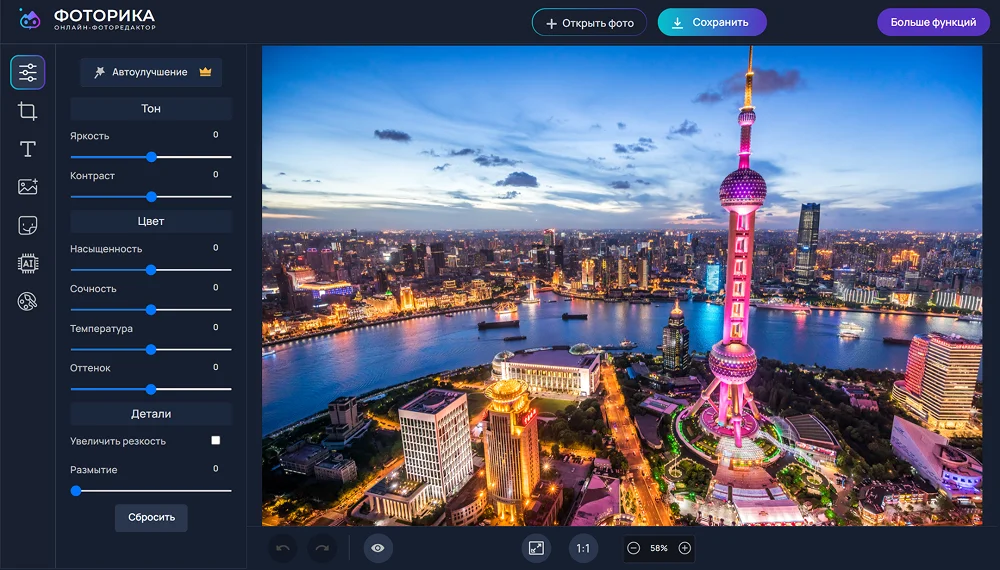Image resolution: width=1000 pixels, height=570 pixels.
Task: Apply Автоулучшение auto enhancement
Action: click(151, 72)
